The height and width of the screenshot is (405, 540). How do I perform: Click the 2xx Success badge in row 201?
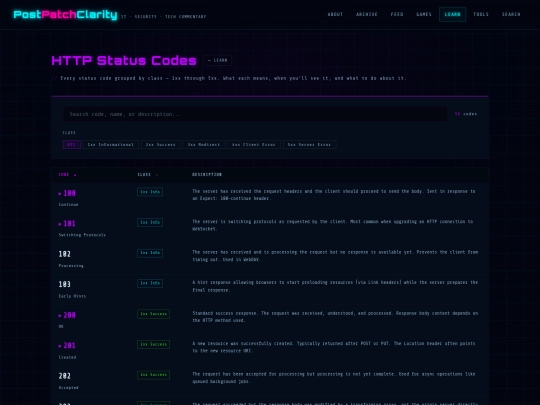pos(153,344)
